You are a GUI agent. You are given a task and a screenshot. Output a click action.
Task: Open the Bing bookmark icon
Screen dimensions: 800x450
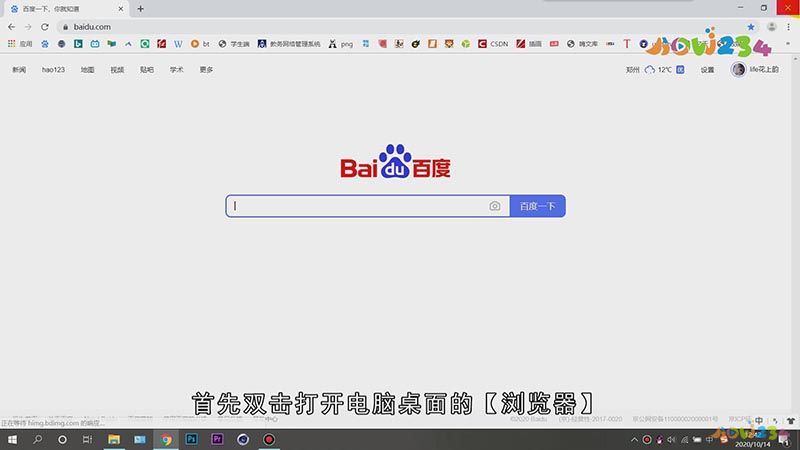78,44
